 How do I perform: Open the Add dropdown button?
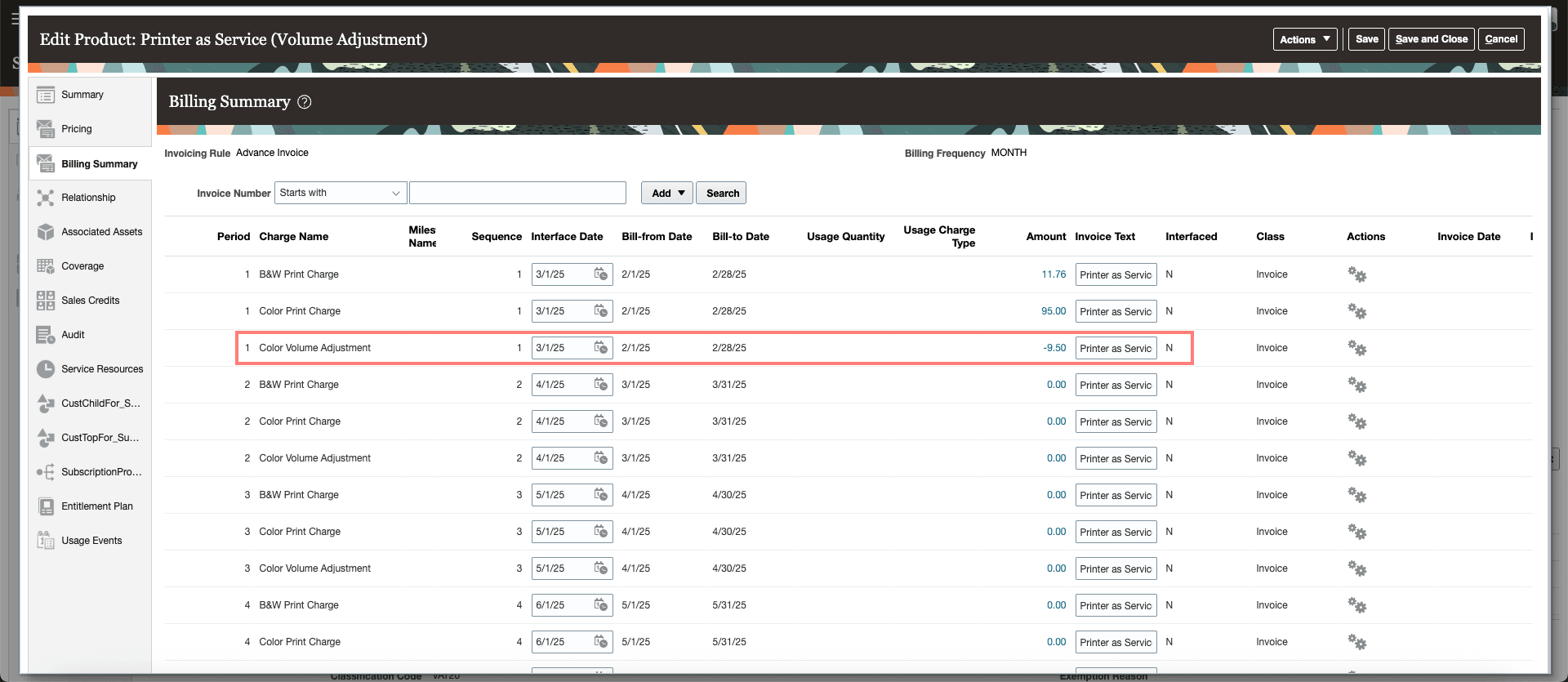pos(667,193)
